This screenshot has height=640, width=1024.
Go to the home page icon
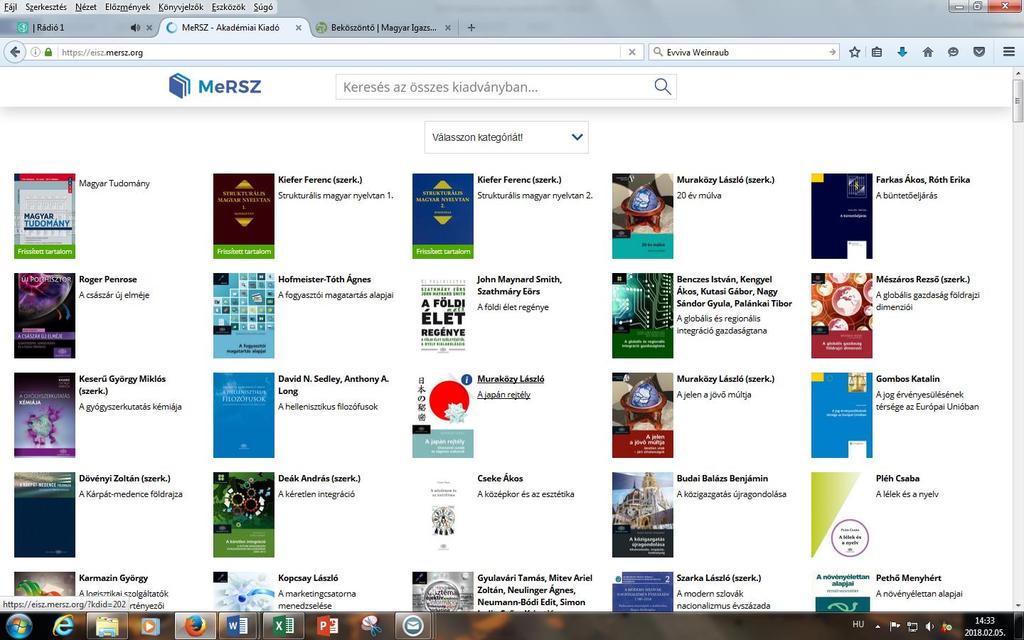[927, 52]
